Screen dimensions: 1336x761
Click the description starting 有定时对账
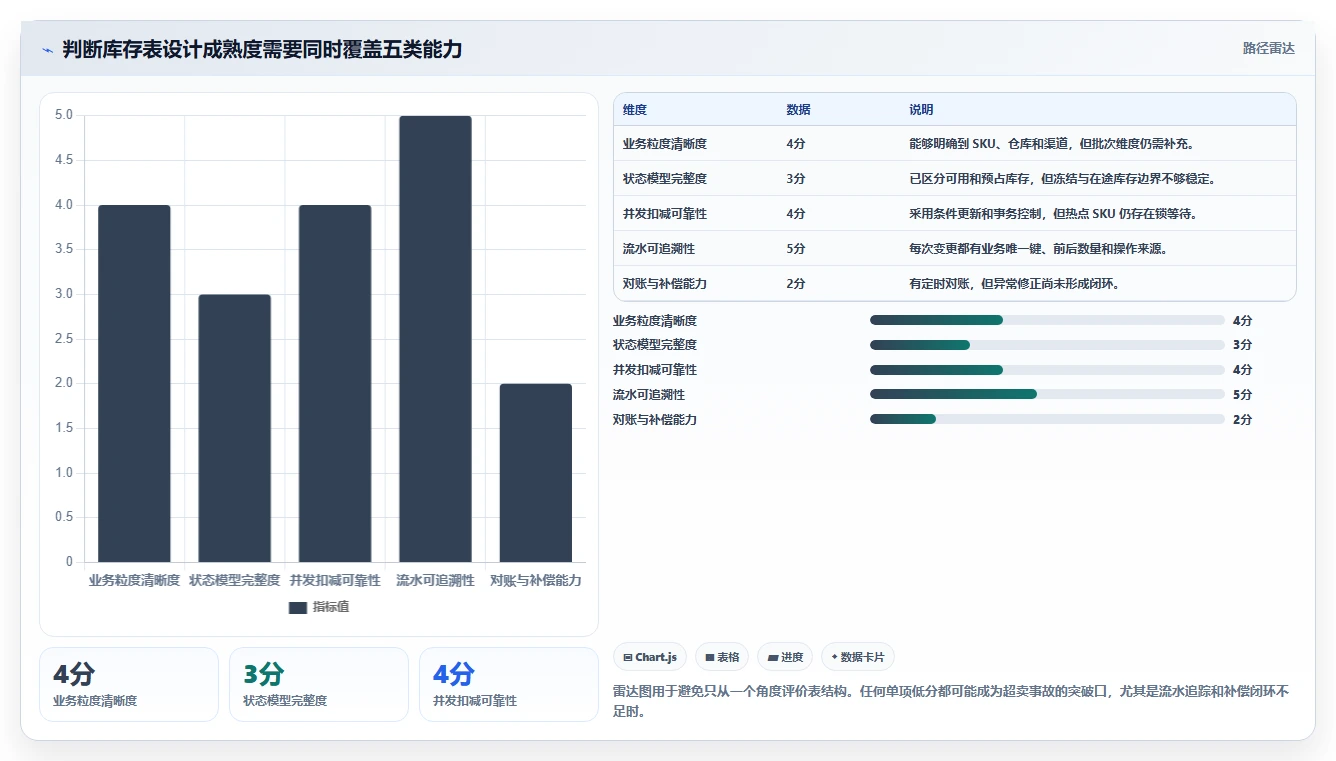[x=1014, y=284]
